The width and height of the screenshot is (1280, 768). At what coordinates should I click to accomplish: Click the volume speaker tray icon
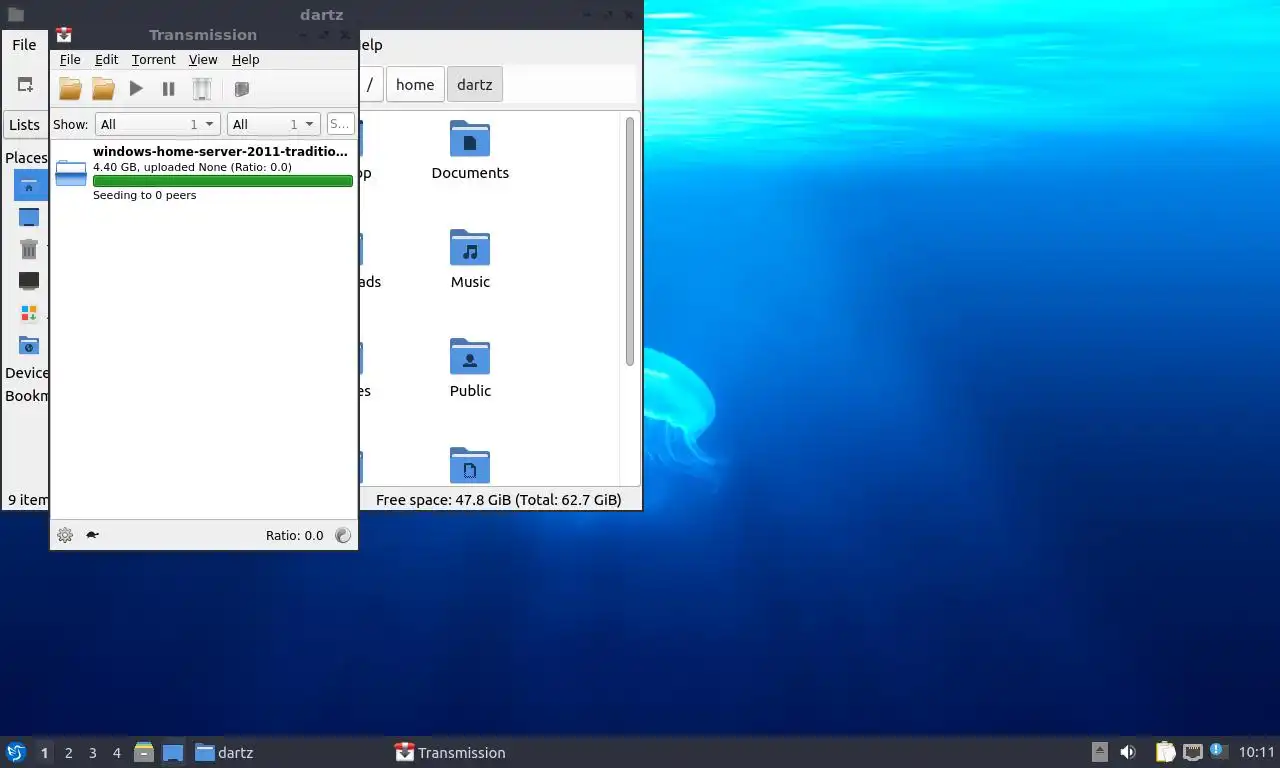[x=1128, y=752]
